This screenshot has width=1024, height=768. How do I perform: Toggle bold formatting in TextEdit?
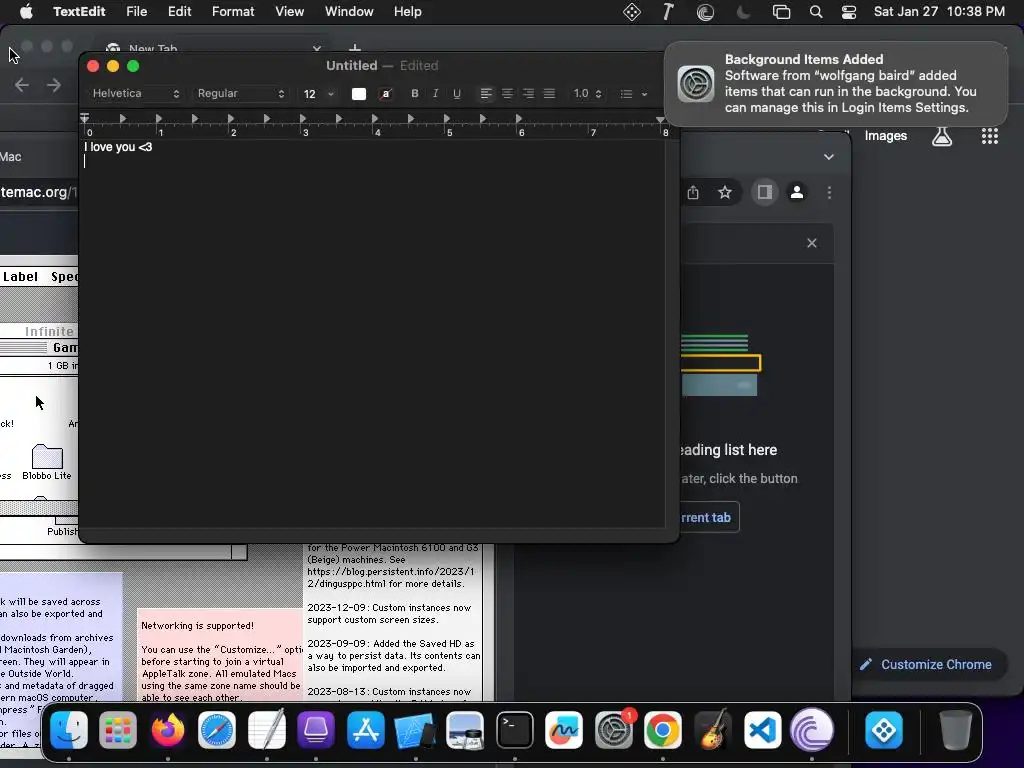point(414,93)
